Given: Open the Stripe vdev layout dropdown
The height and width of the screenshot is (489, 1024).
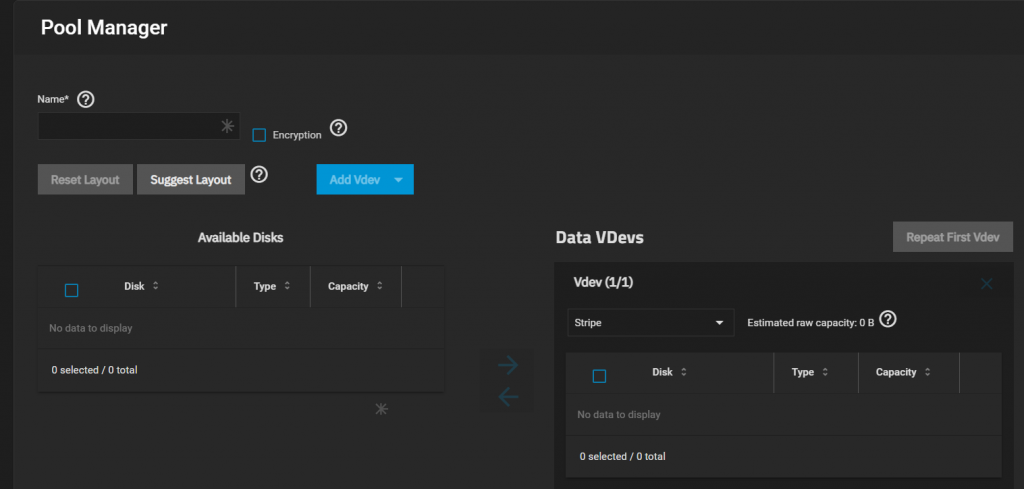Looking at the screenshot, I should coord(650,323).
